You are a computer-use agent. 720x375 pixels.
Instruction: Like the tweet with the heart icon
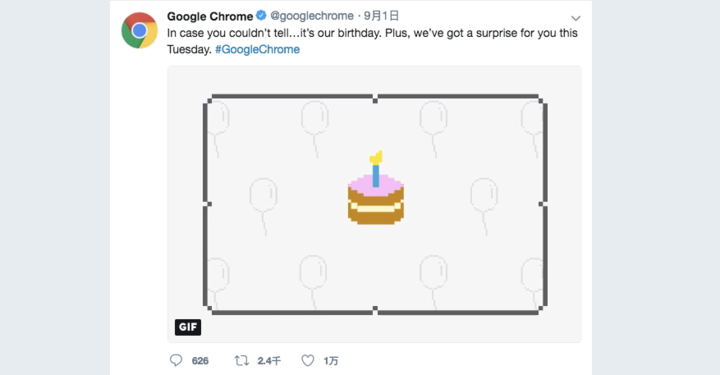tap(308, 360)
